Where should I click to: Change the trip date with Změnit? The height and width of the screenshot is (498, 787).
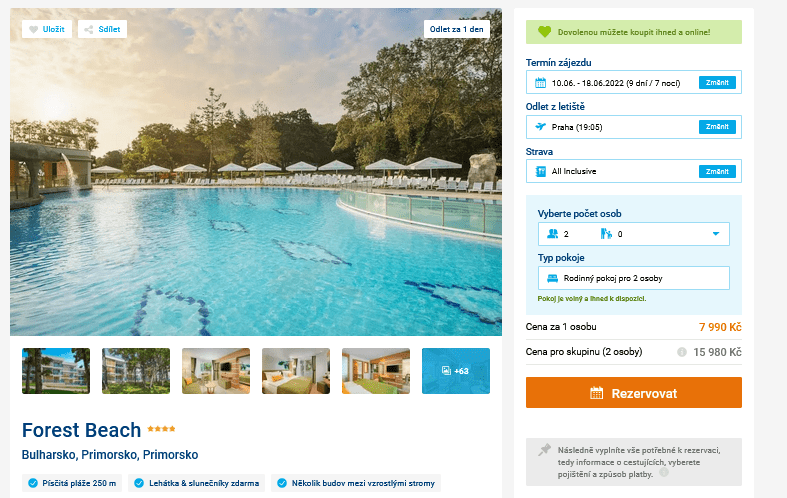click(x=717, y=82)
